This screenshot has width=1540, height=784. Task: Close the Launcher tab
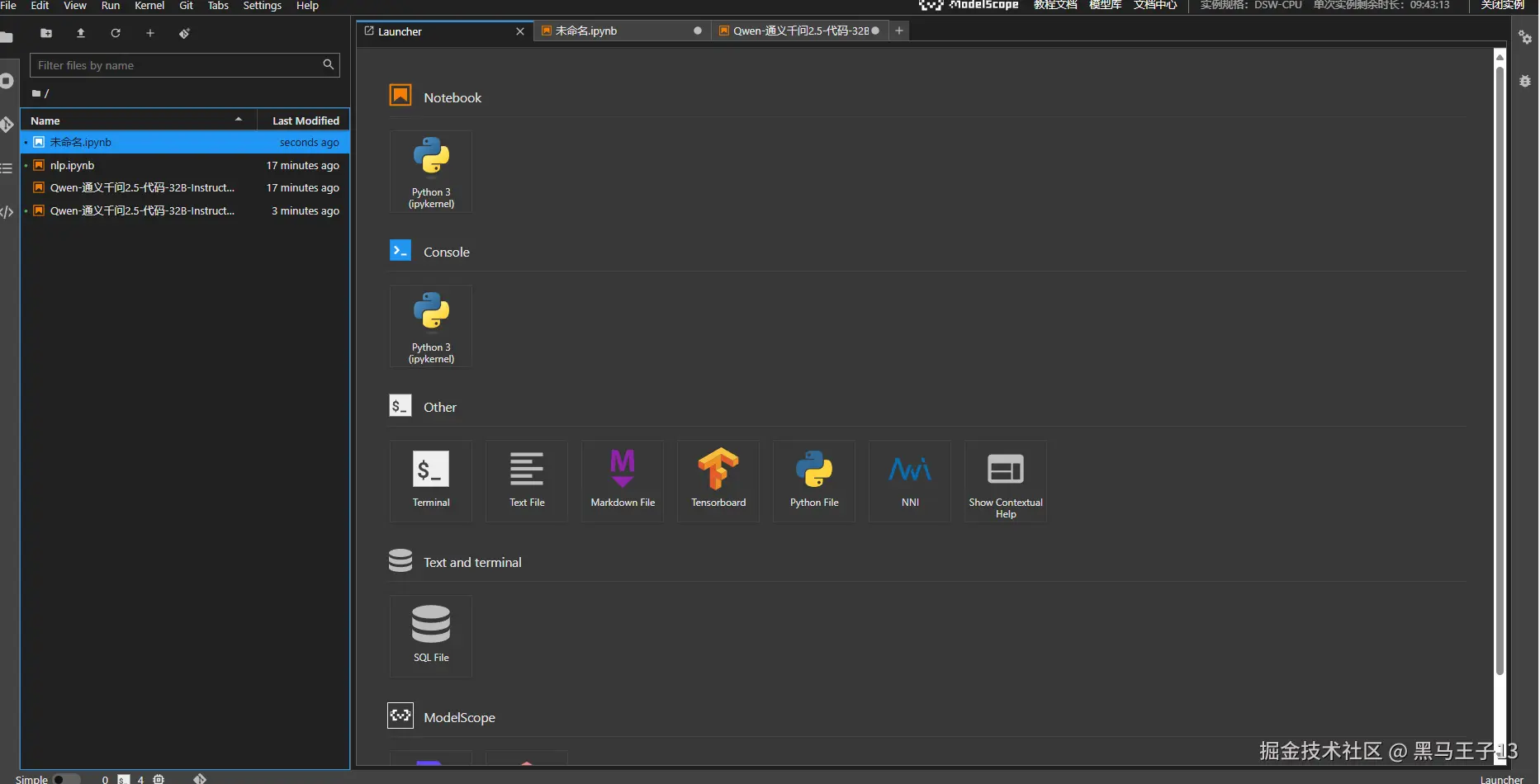click(520, 31)
